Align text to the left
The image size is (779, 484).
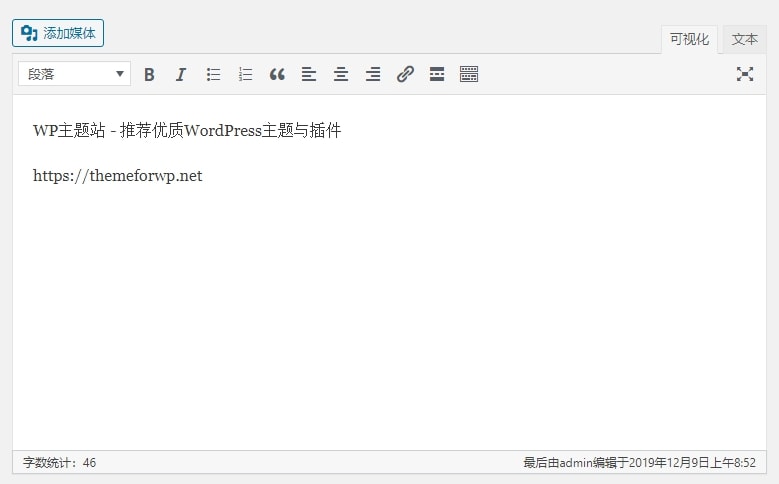pyautogui.click(x=309, y=74)
